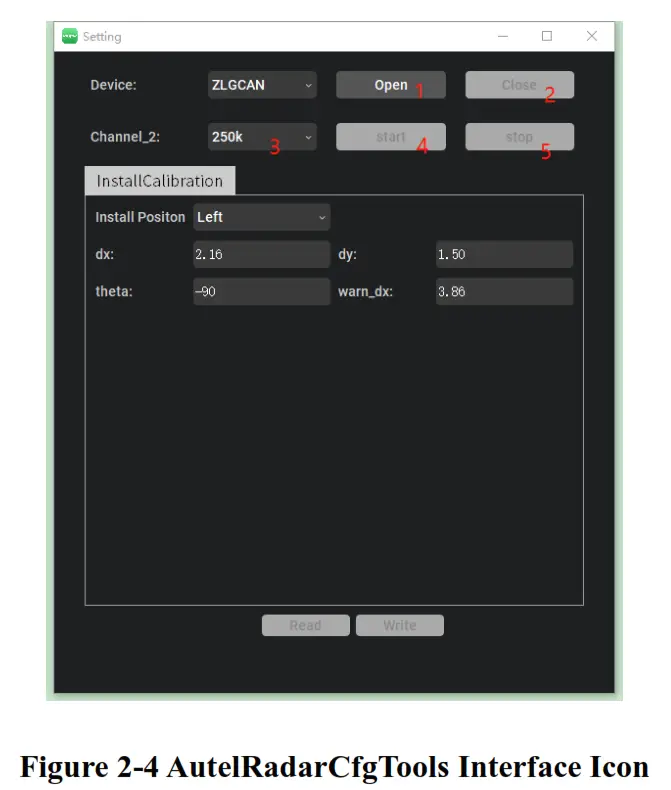Viewport: 671px width, 790px height.
Task: Click the Device: label
Action: point(113,85)
